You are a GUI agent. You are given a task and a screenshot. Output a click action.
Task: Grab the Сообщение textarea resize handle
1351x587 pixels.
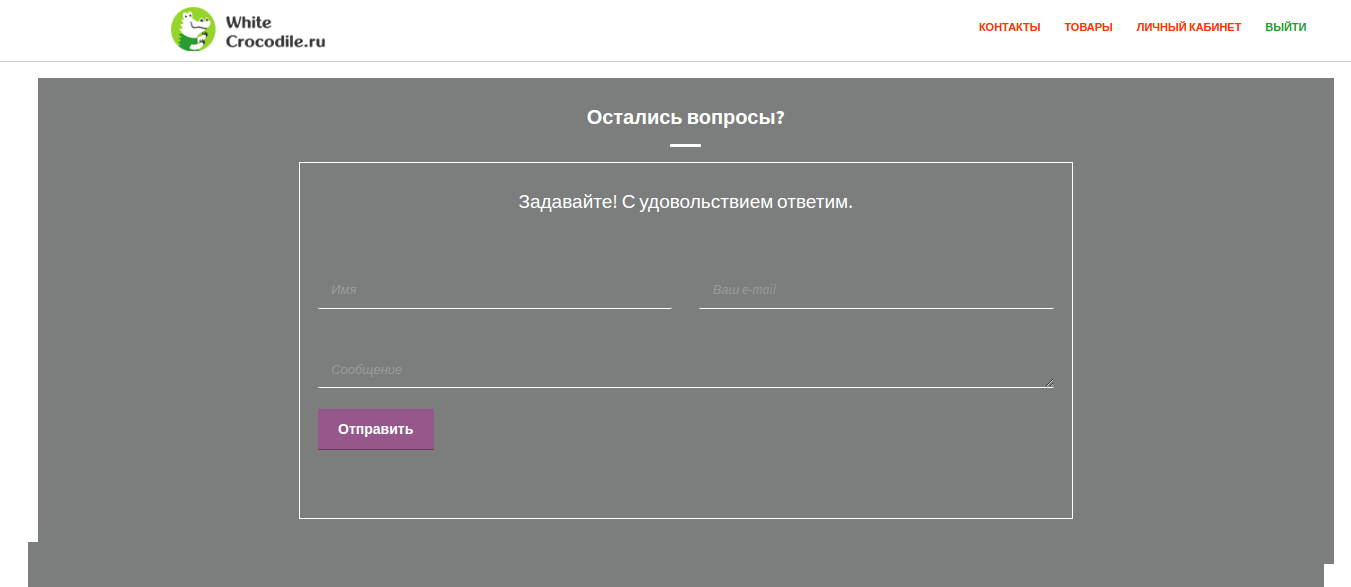click(x=1049, y=382)
